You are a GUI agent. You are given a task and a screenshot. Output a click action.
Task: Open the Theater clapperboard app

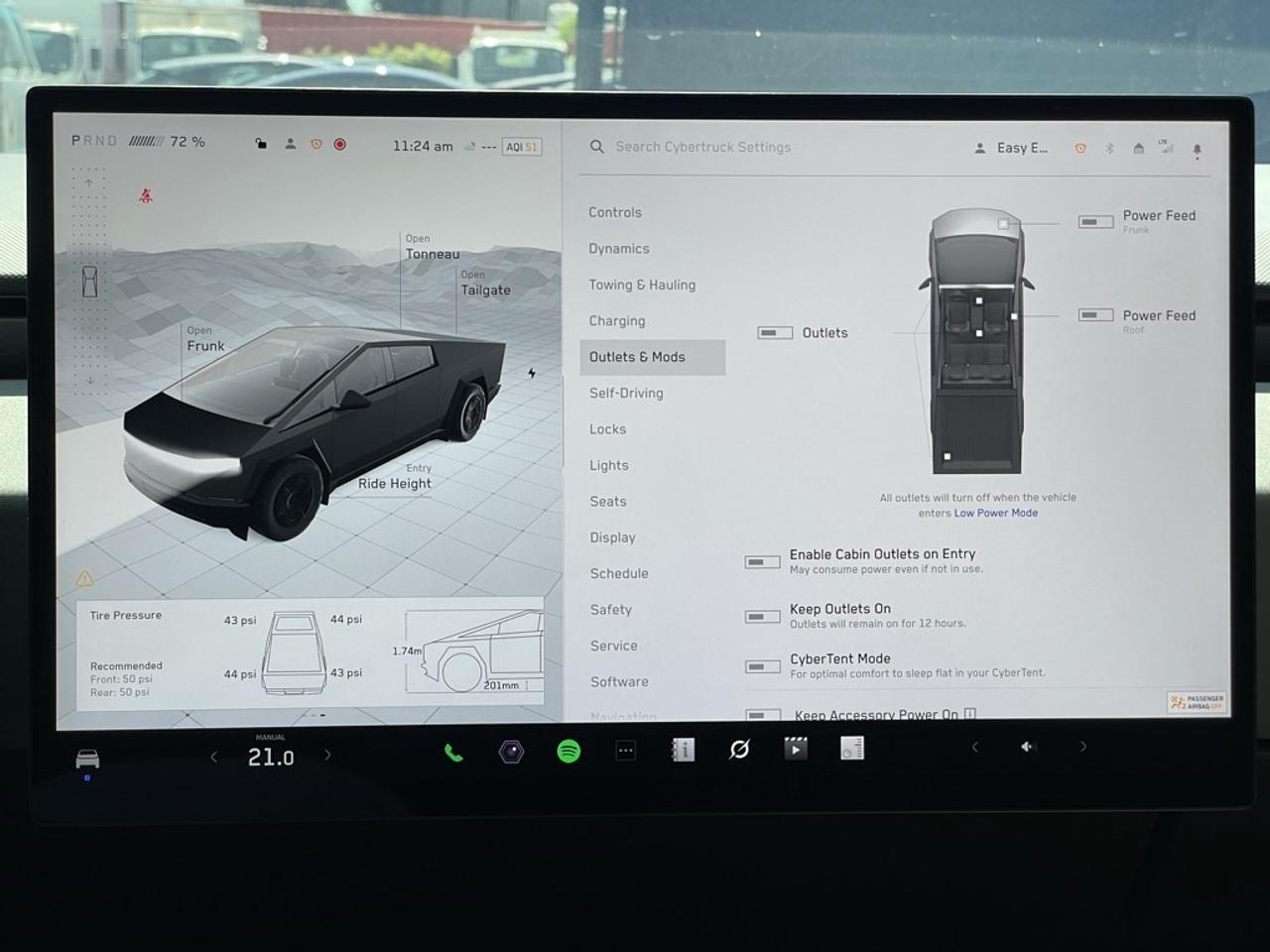(x=795, y=749)
